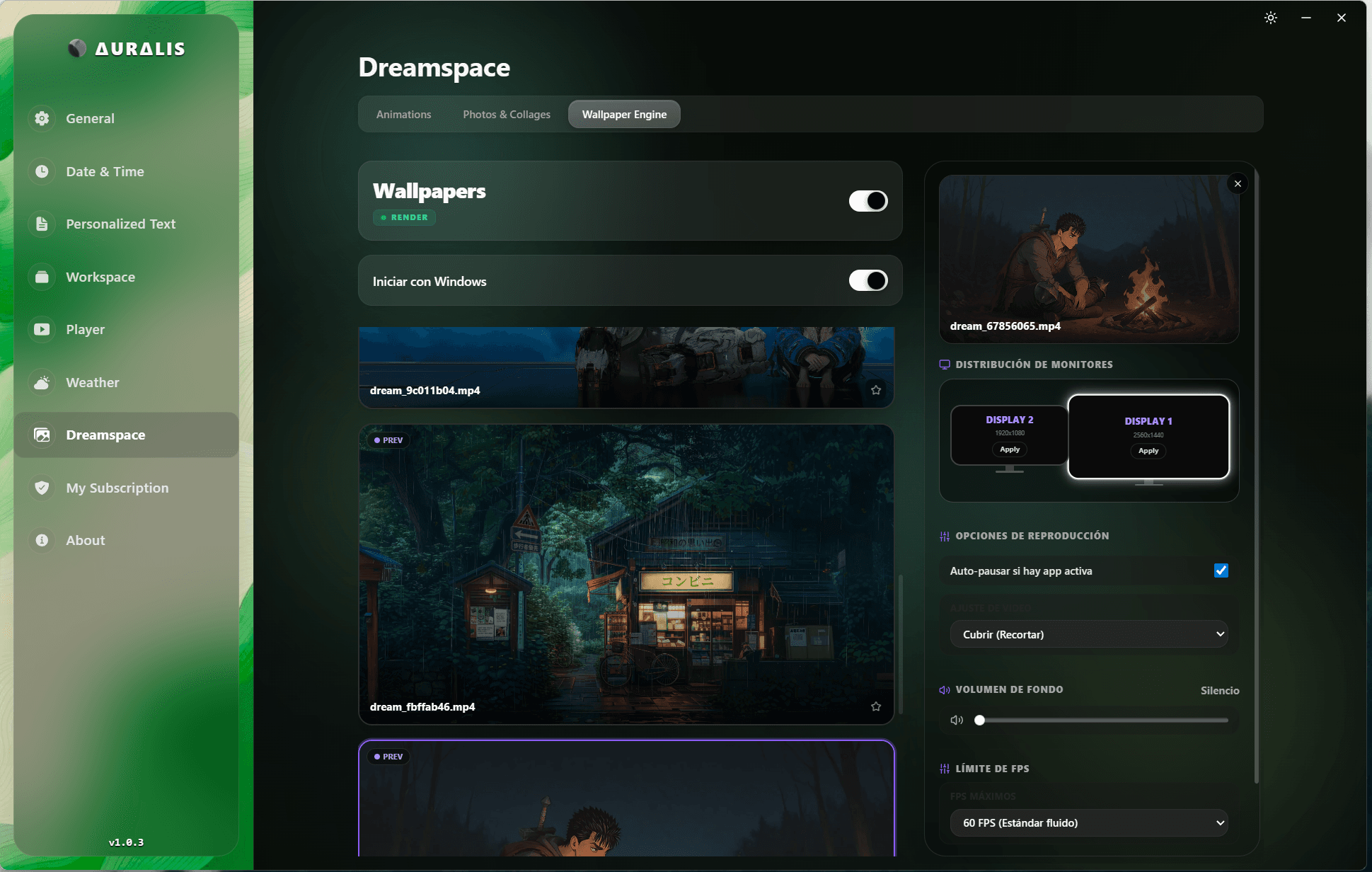Click the Dreamspace page heading
This screenshot has height=872, width=1372.
coord(434,67)
